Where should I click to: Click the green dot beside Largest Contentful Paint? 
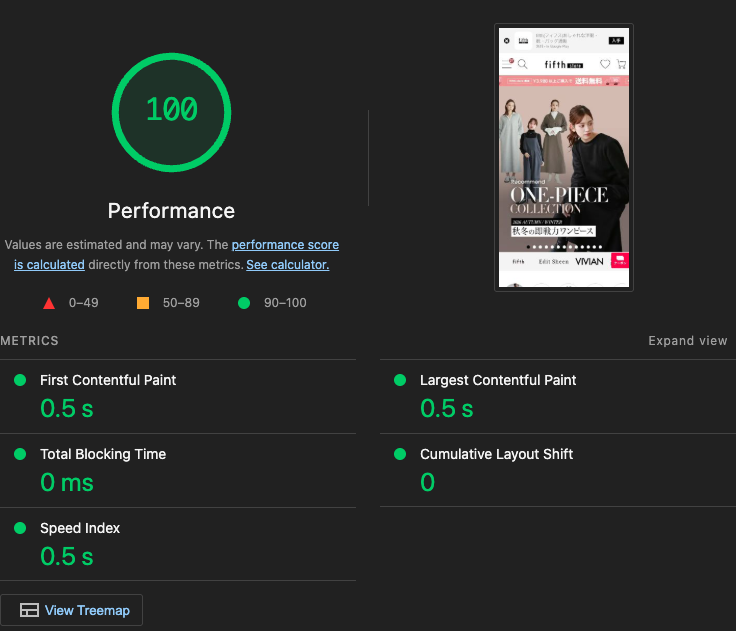point(400,380)
